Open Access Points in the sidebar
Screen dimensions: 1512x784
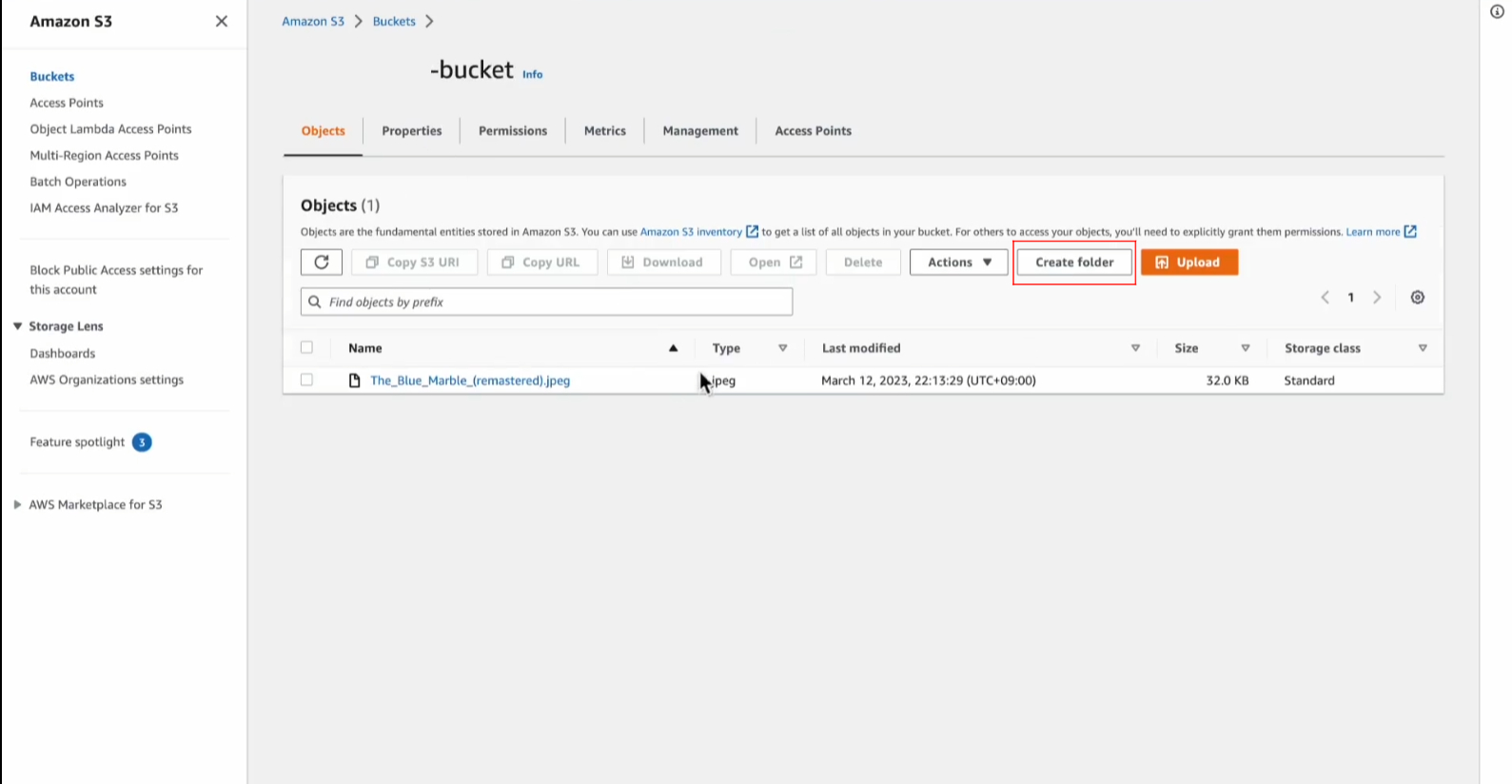[x=67, y=103]
